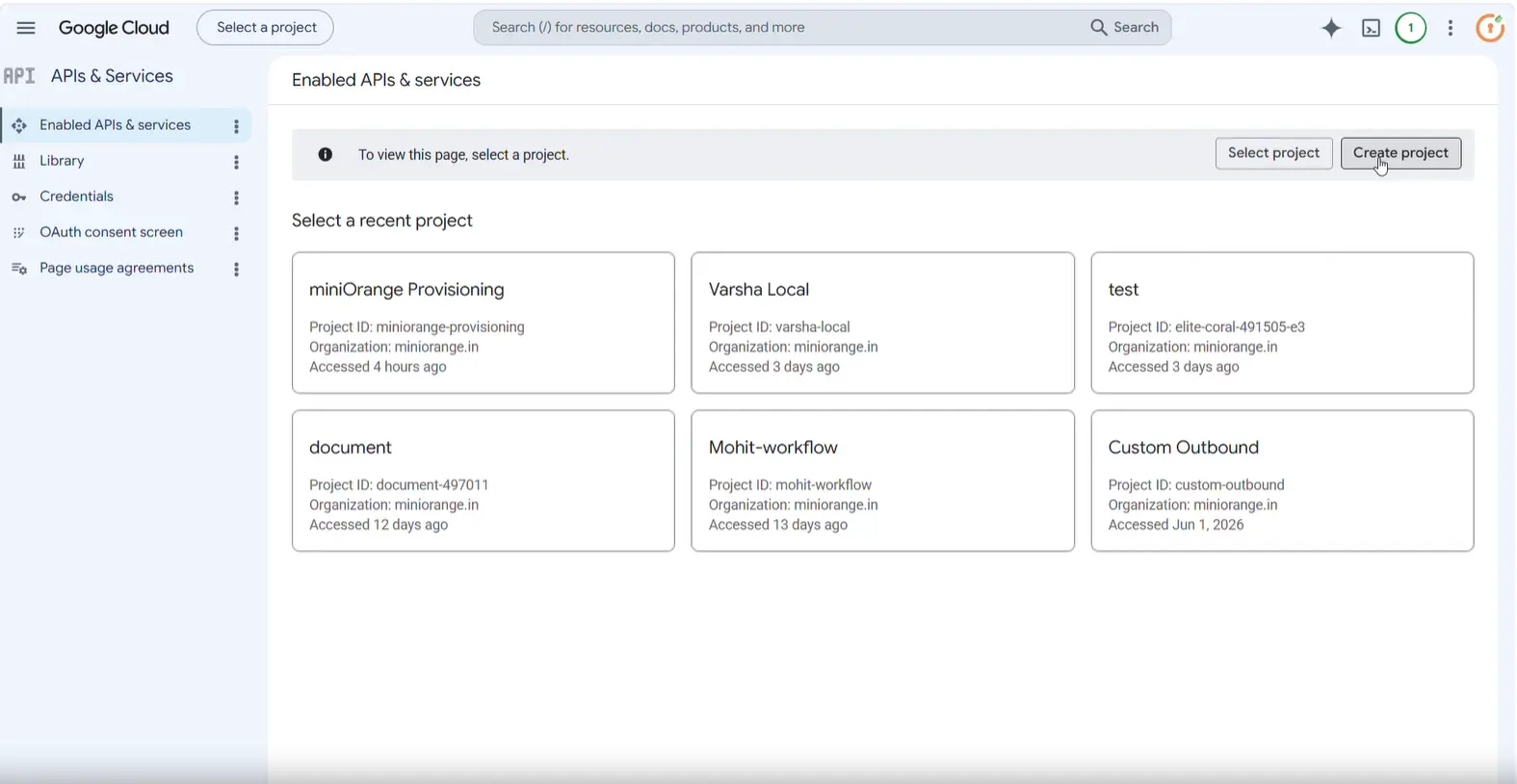The height and width of the screenshot is (784, 1517).
Task: Click the Create project button
Action: click(x=1400, y=153)
